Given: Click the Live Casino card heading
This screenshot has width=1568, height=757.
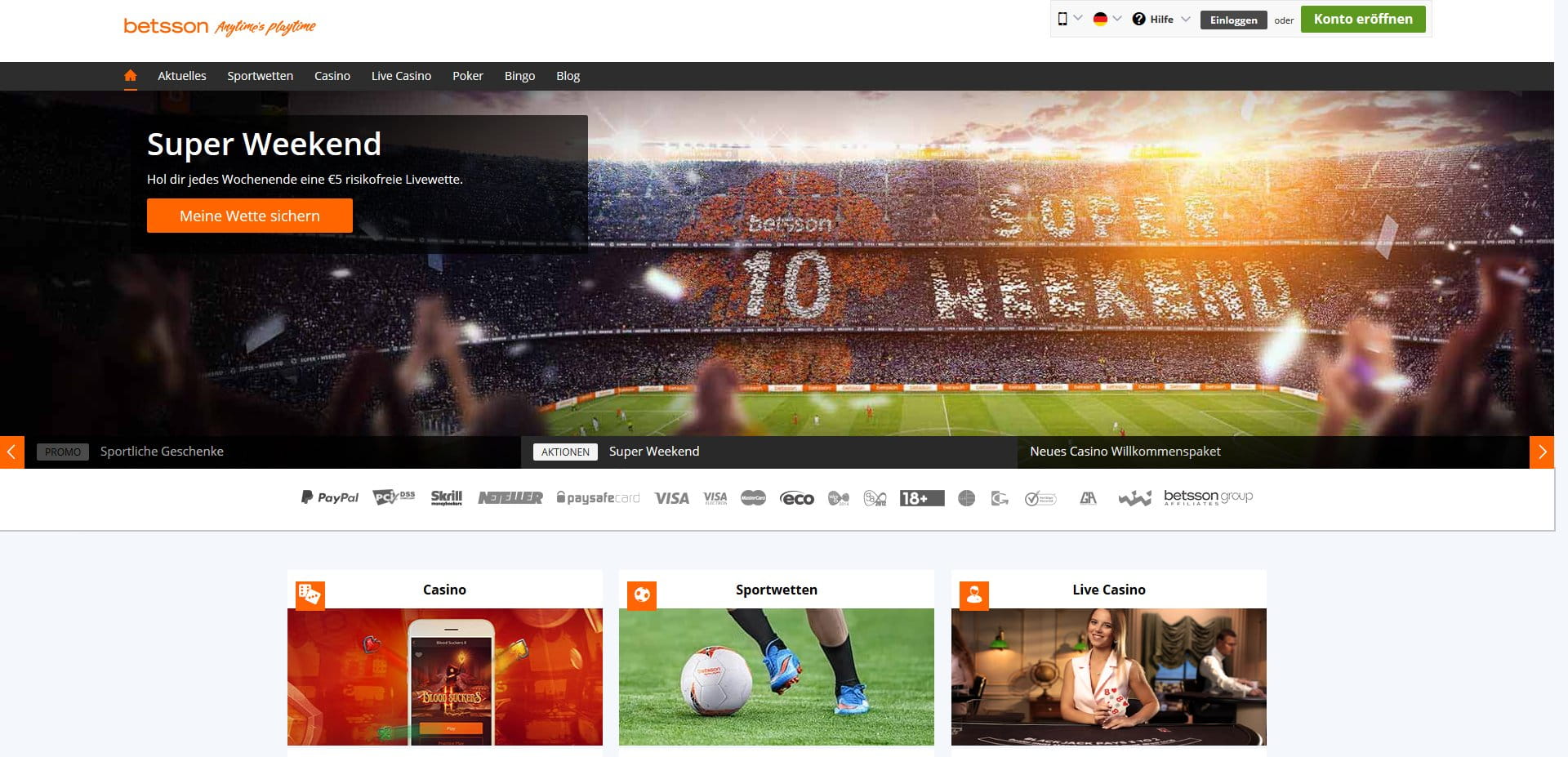Looking at the screenshot, I should (x=1109, y=590).
